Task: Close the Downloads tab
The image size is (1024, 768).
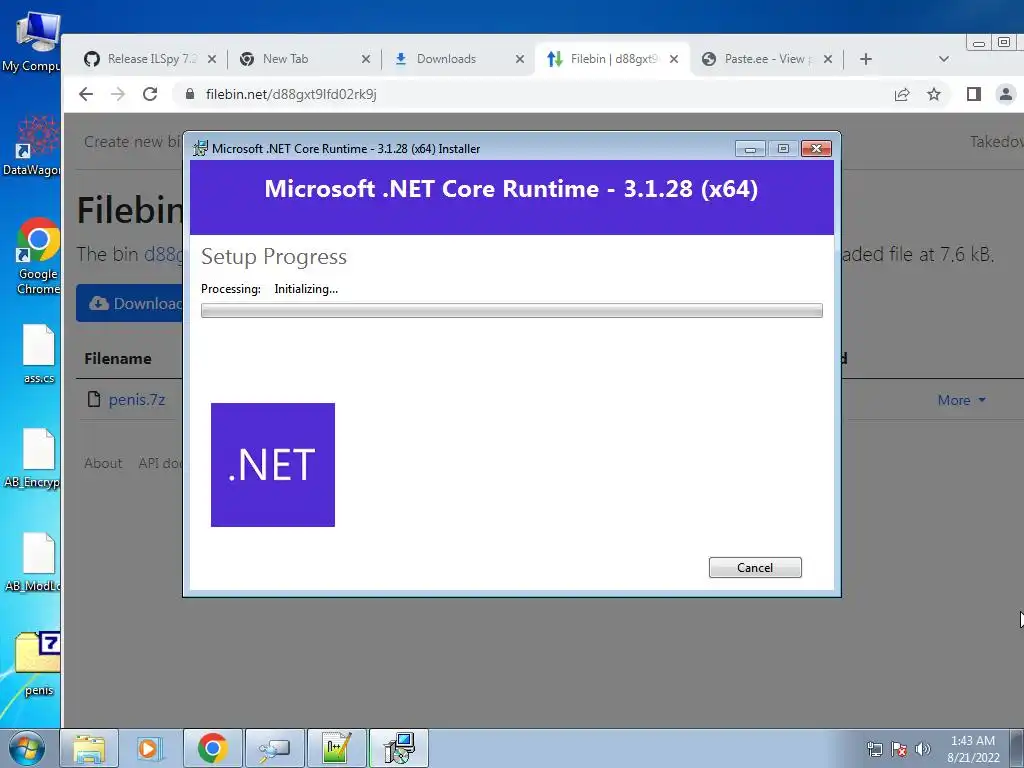Action: pyautogui.click(x=520, y=59)
